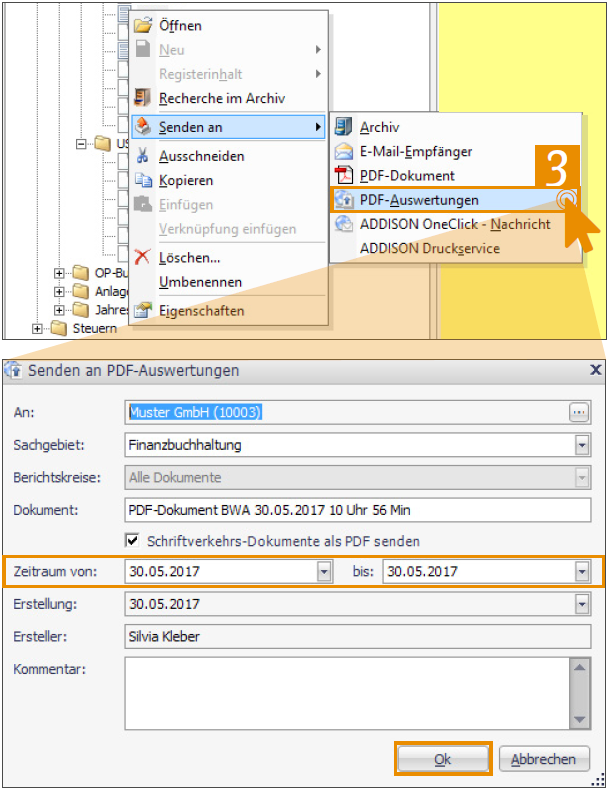Screen dimensions: 609x791
Task: Open the browse button next to An field
Action: pyautogui.click(x=579, y=413)
